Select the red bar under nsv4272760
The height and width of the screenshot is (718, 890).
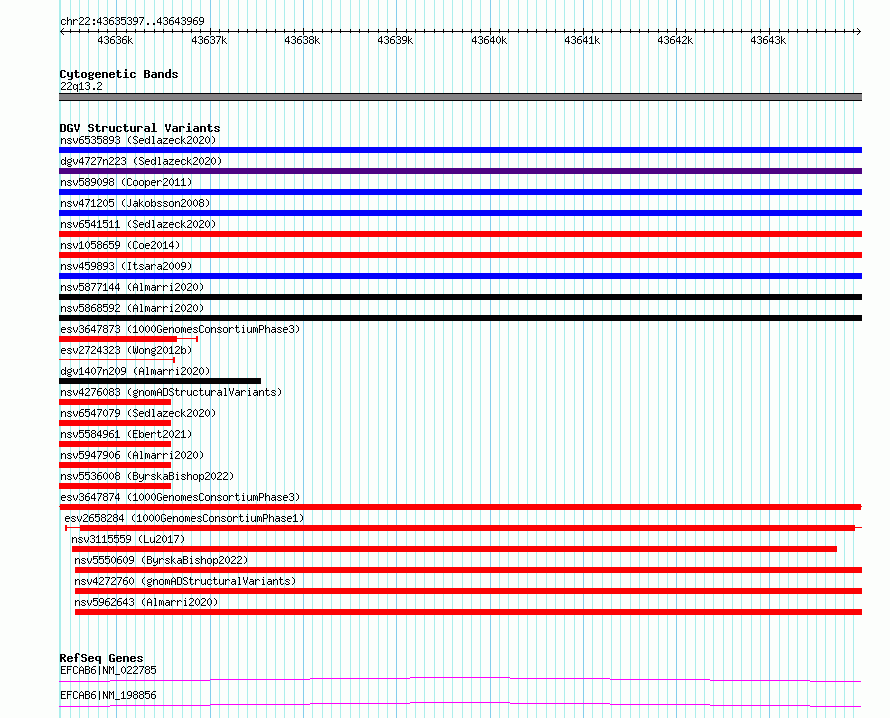[468, 591]
